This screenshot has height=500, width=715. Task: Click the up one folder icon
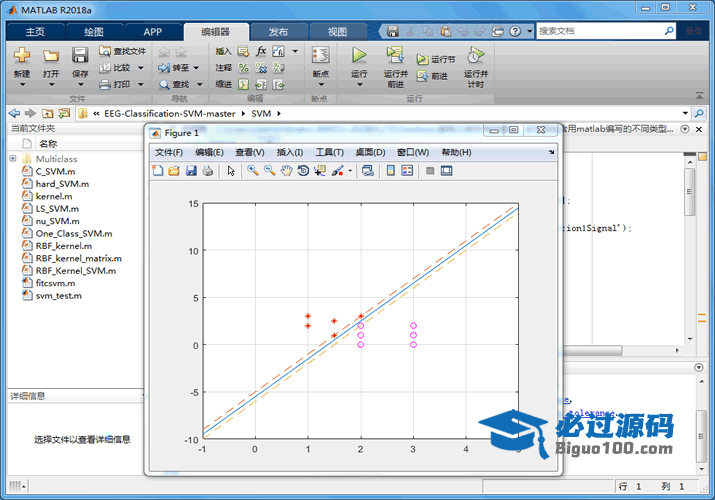[x=47, y=113]
